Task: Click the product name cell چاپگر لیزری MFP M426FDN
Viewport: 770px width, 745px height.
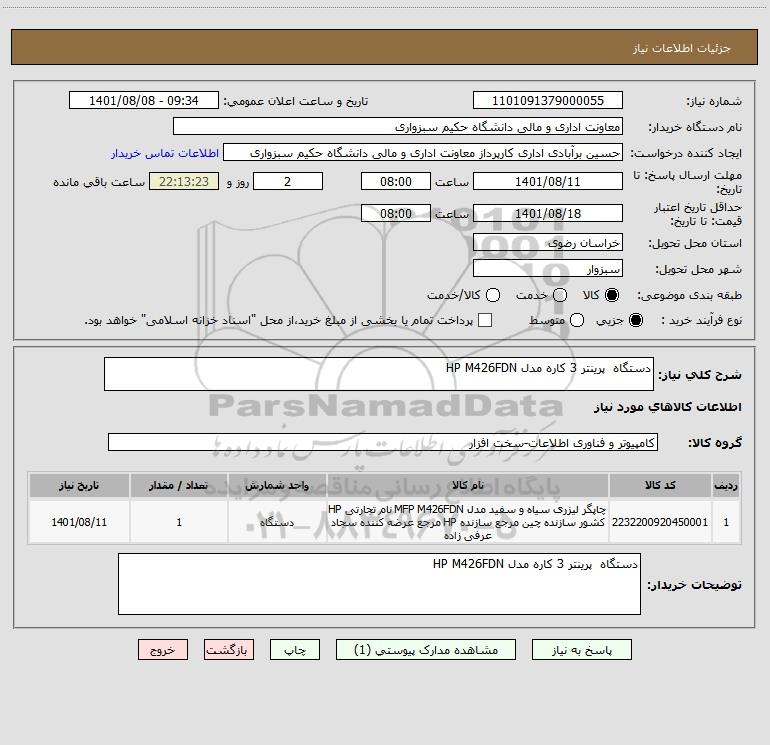Action: click(468, 522)
